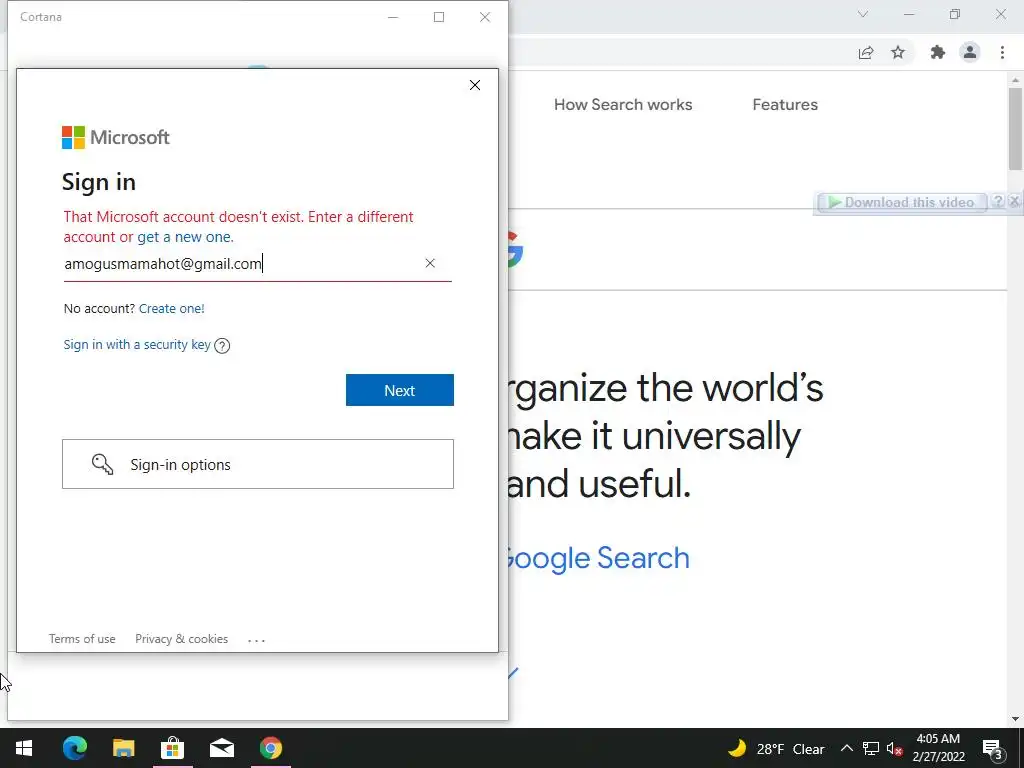Show hidden system tray icons
Image resolution: width=1024 pixels, height=768 pixels.
tap(846, 748)
